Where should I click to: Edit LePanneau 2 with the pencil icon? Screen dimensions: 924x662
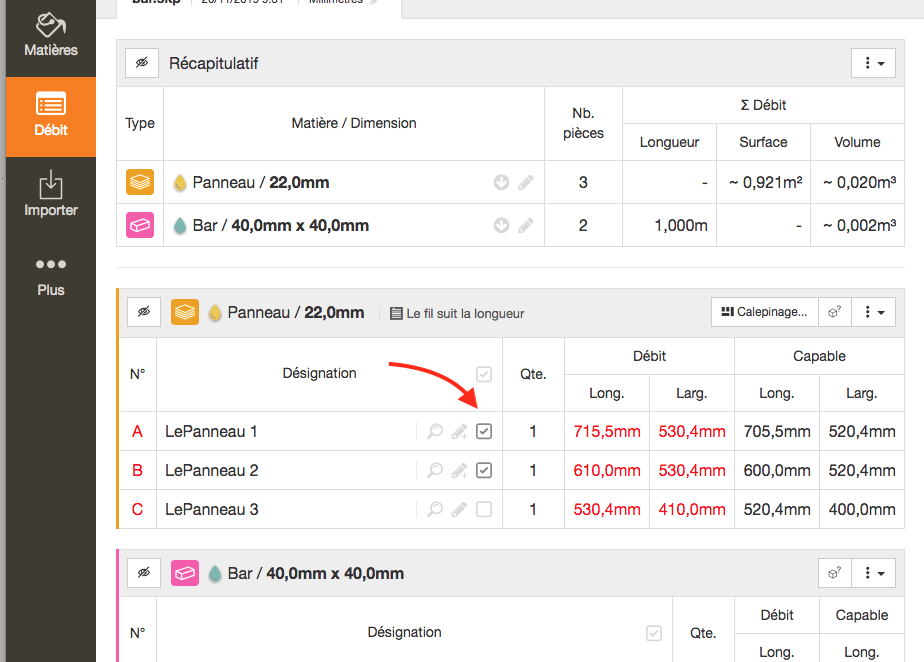click(x=459, y=471)
